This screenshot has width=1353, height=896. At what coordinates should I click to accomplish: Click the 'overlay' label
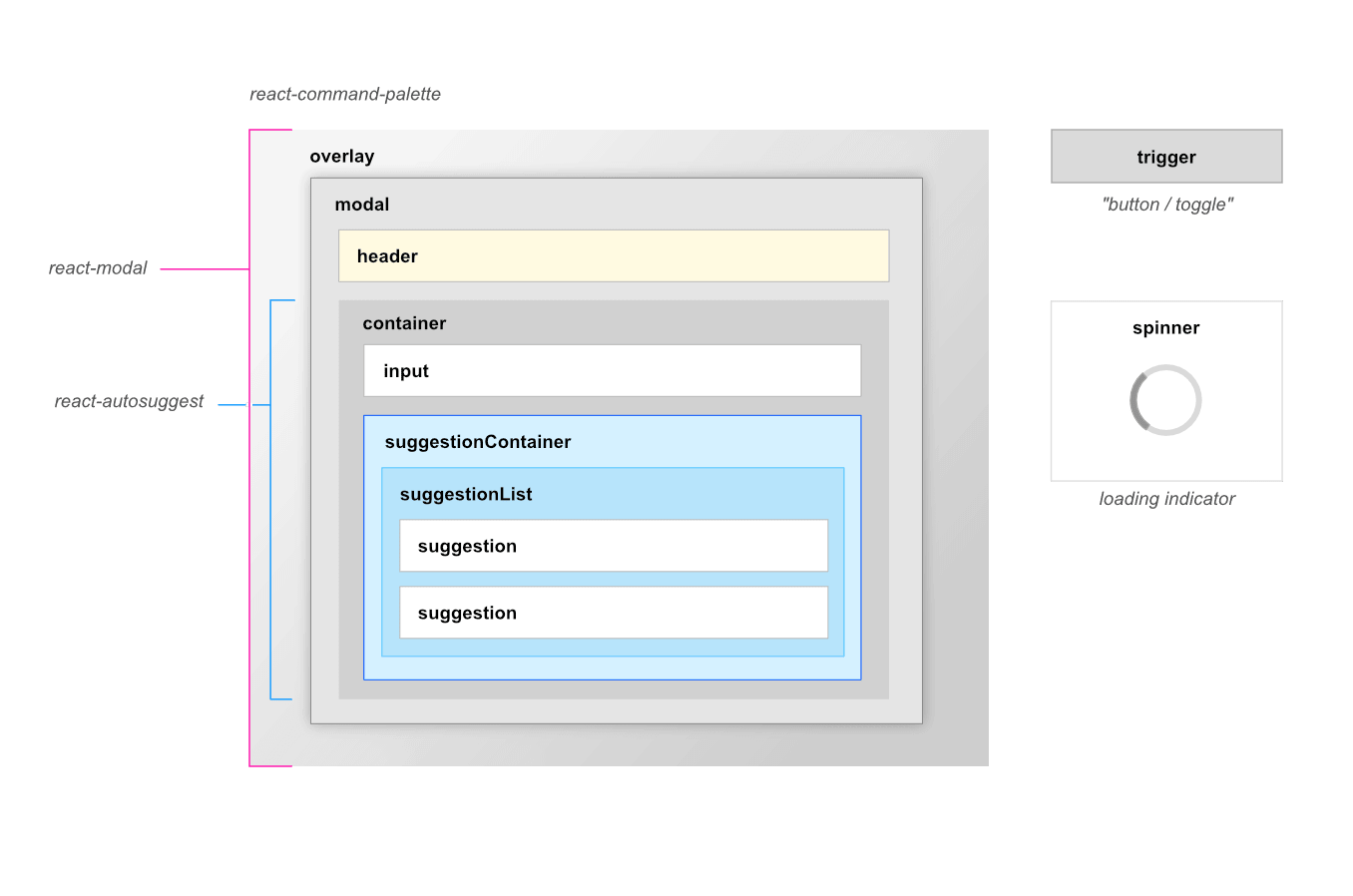click(342, 157)
